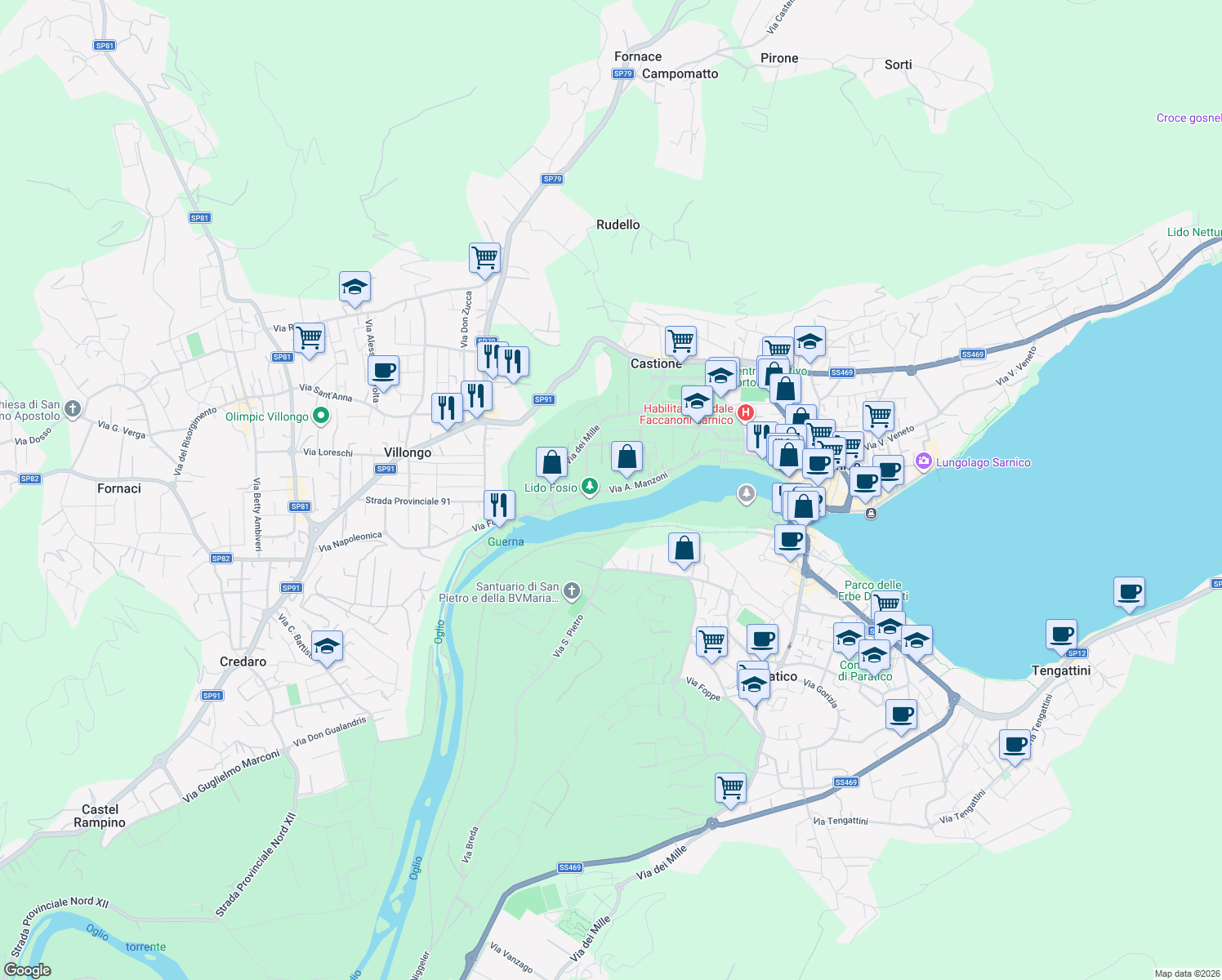Select the restaurant forks pin on Via Sant'Anna
Viewport: 1222px width, 980px height.
coord(446,407)
